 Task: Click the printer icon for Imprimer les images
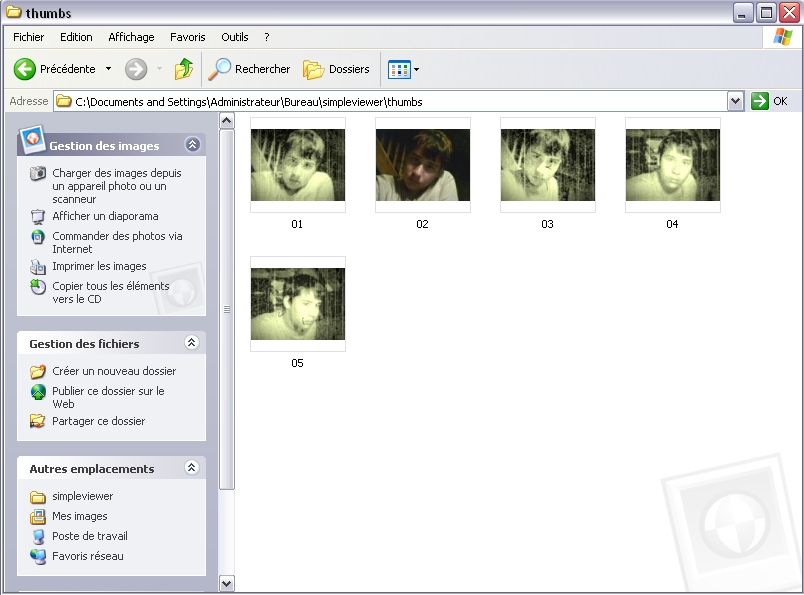point(38,267)
